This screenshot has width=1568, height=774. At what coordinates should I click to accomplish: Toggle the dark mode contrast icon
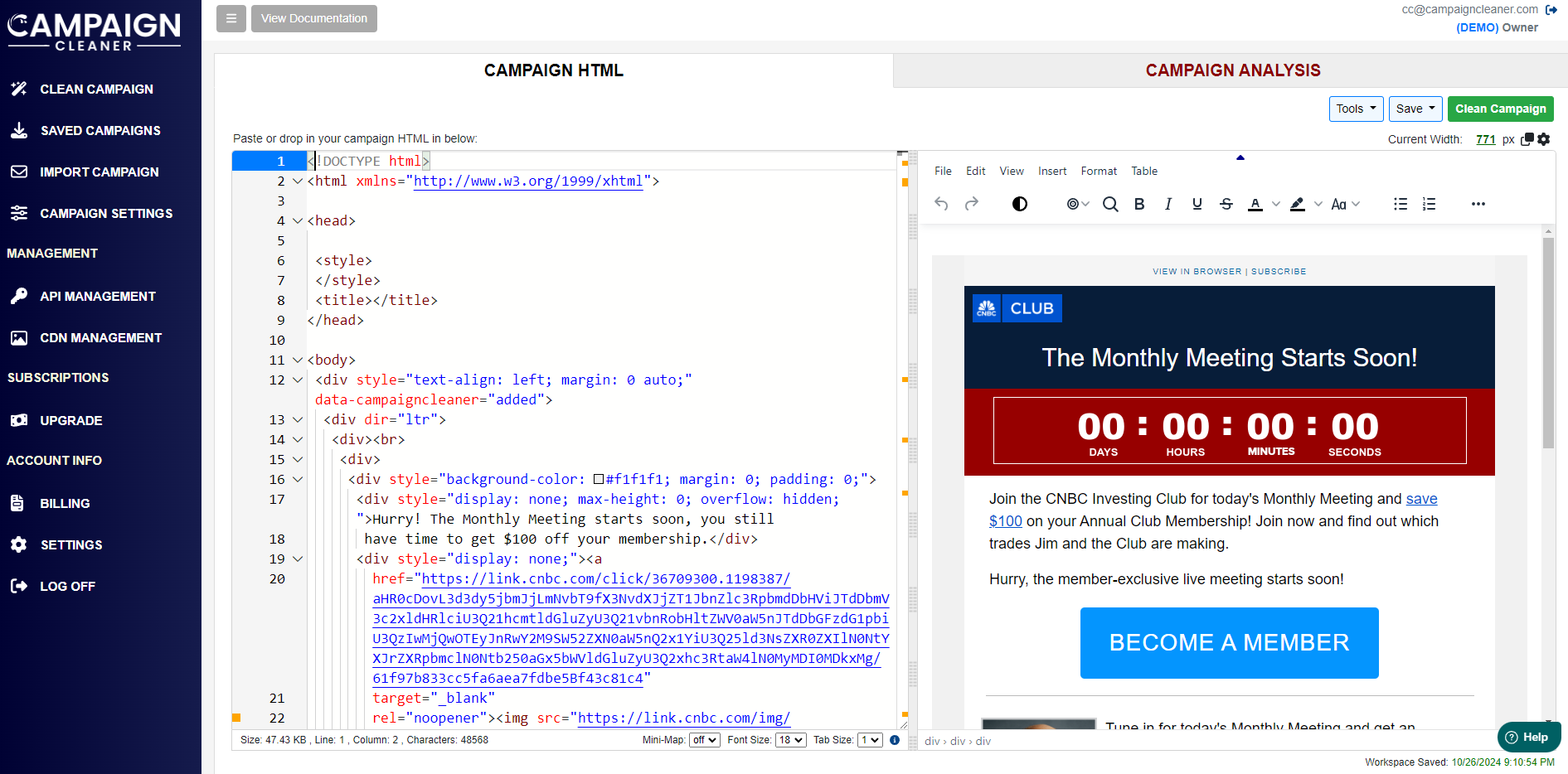(1020, 204)
